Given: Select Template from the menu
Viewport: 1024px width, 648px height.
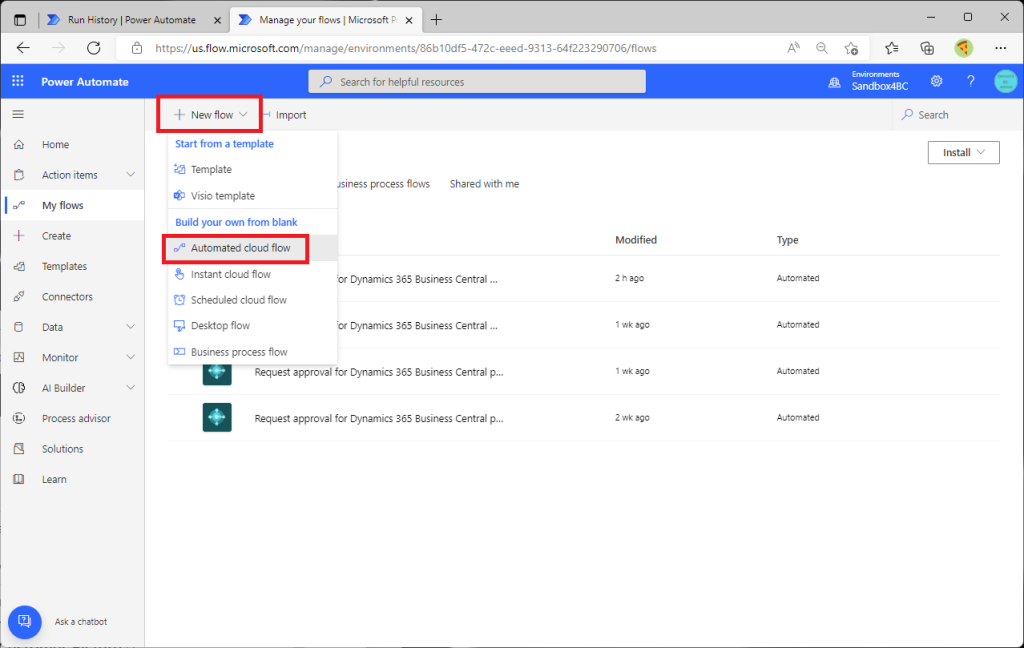Looking at the screenshot, I should click(253, 169).
